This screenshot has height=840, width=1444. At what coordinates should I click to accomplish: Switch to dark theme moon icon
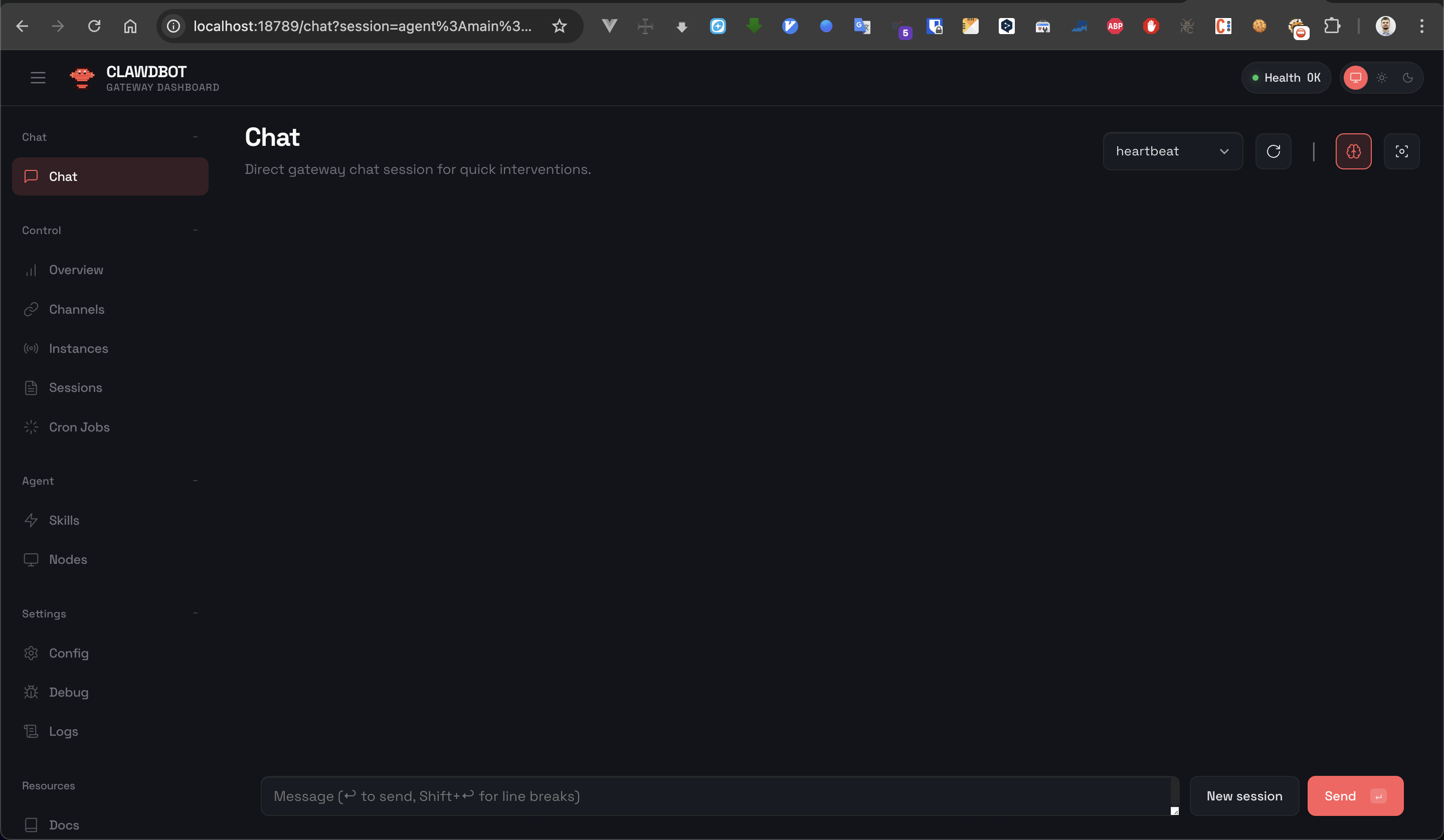[x=1408, y=77]
